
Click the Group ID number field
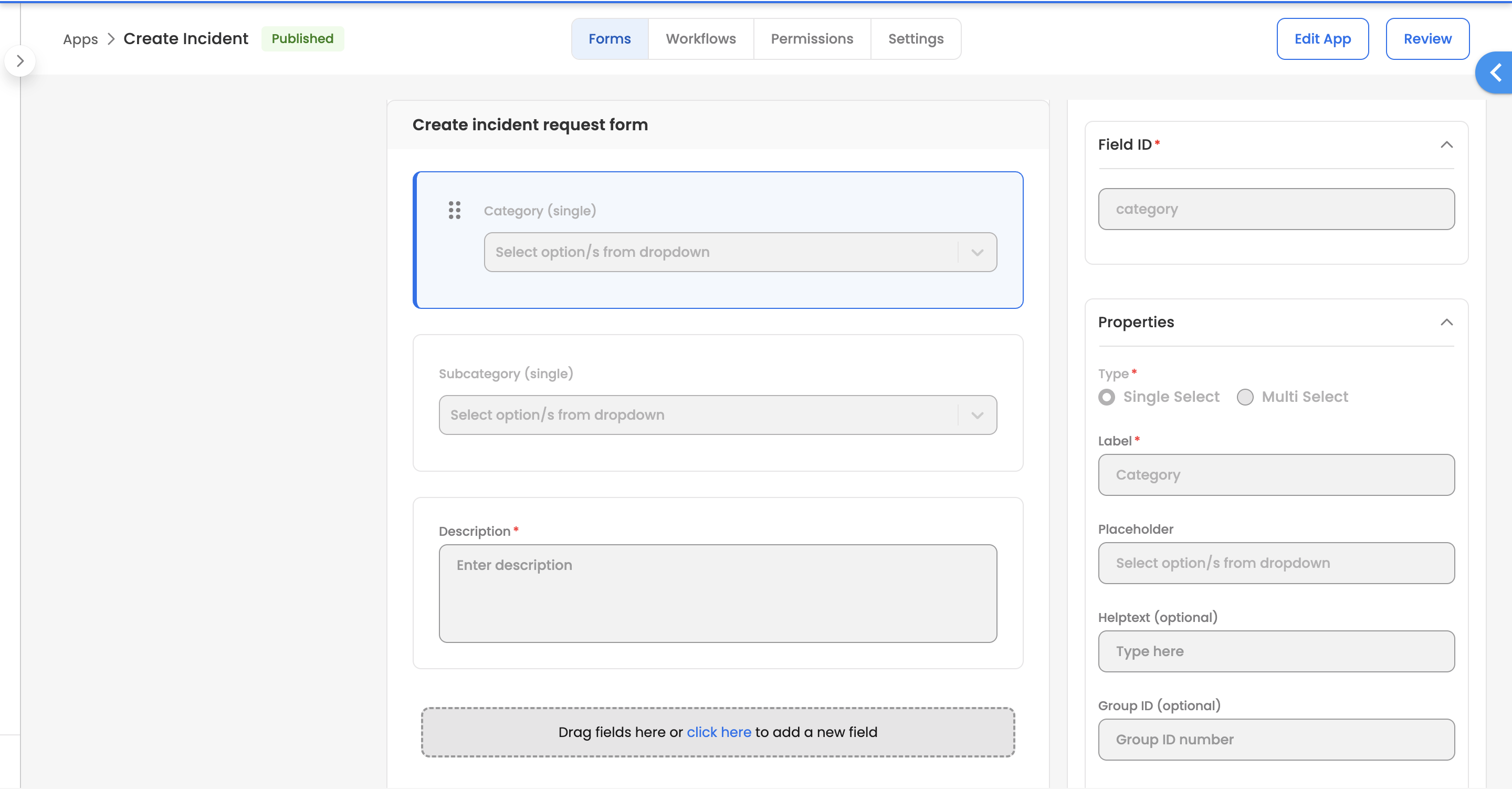(x=1275, y=740)
